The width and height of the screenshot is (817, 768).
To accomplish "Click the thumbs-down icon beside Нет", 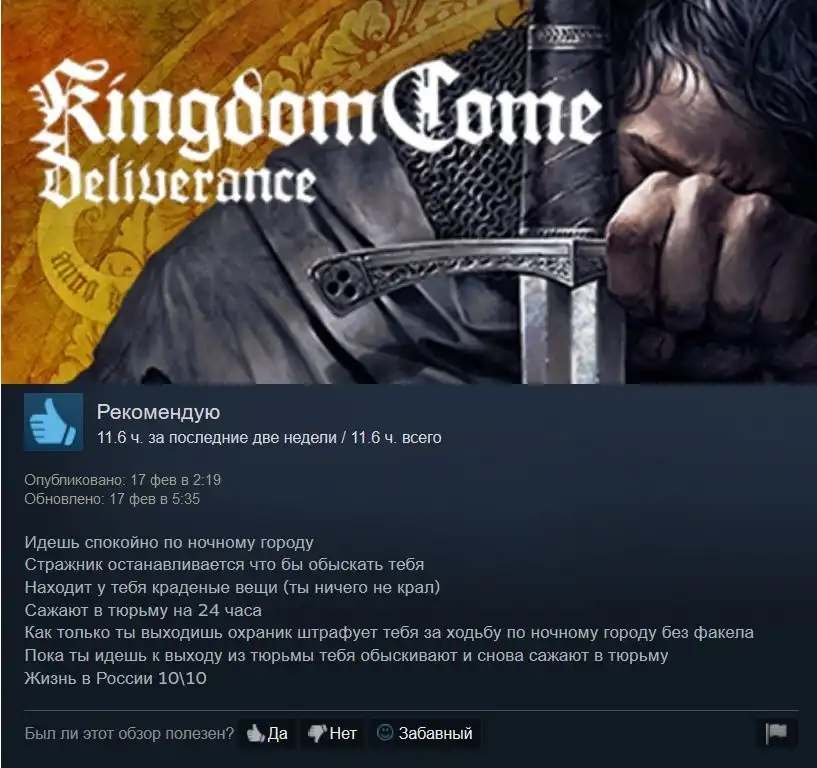I will 317,733.
